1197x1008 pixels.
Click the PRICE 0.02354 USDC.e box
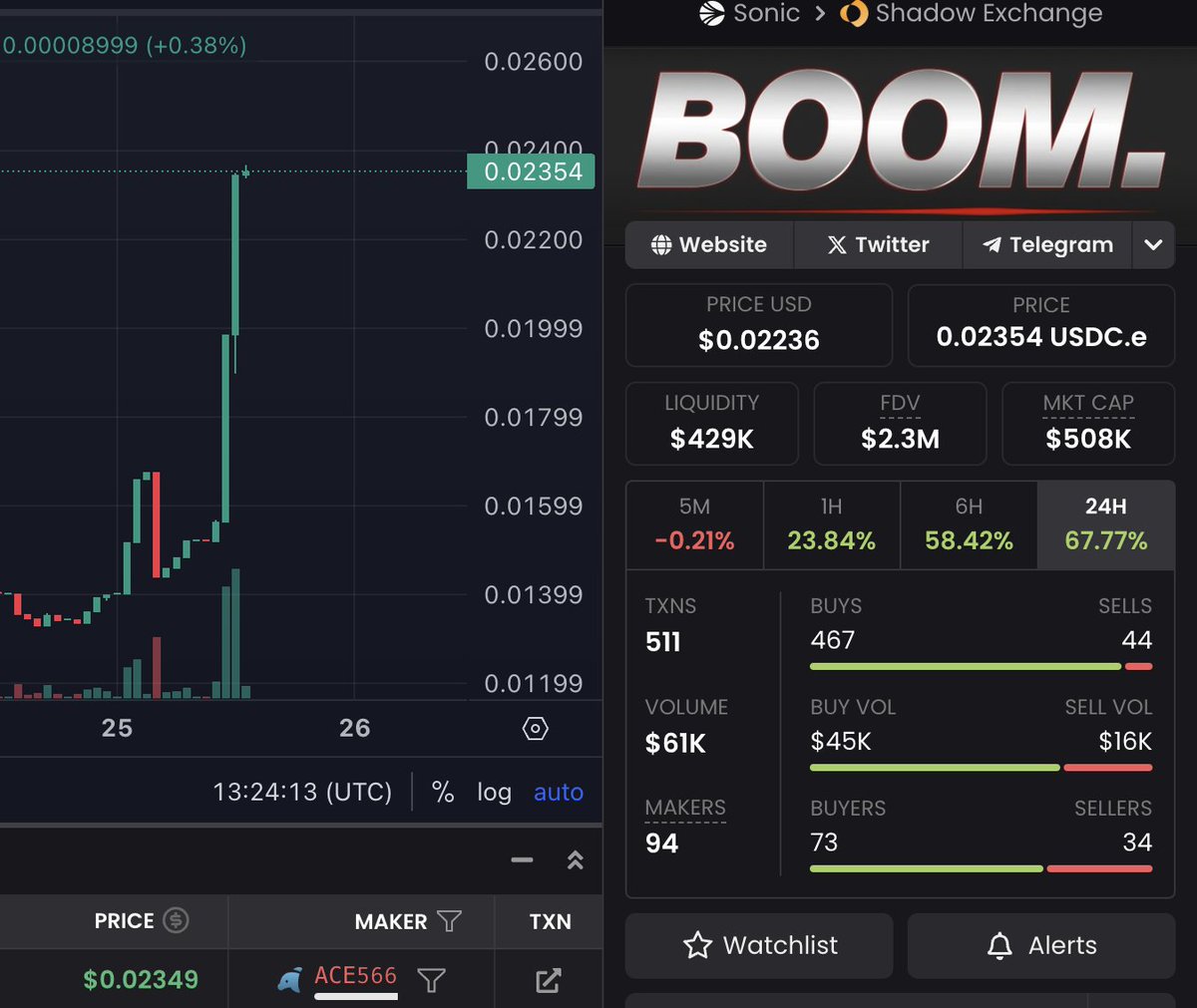click(1041, 325)
